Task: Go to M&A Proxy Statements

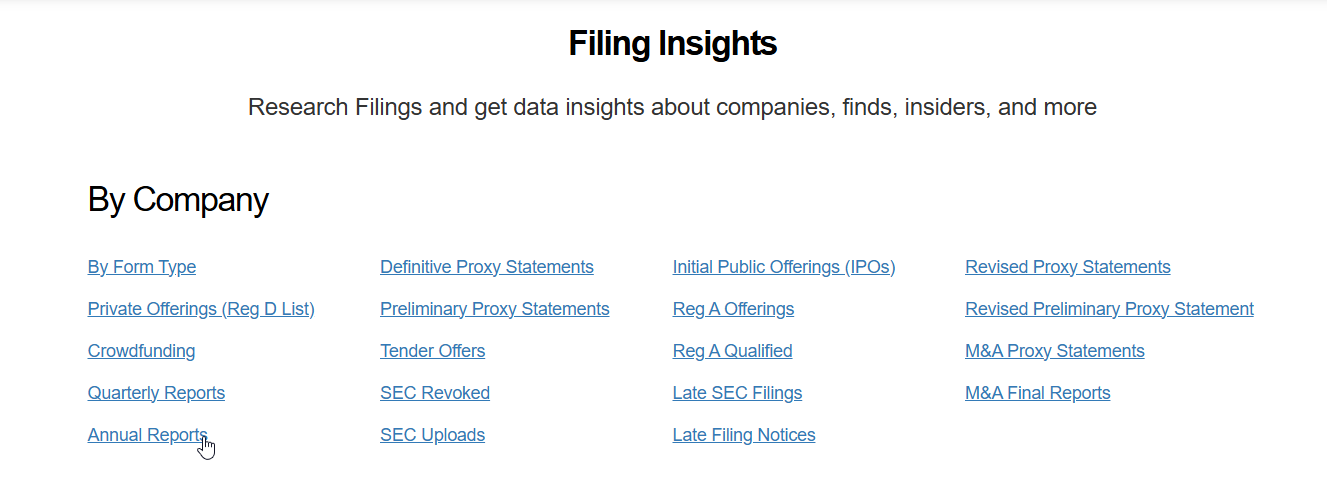Action: tap(1054, 351)
